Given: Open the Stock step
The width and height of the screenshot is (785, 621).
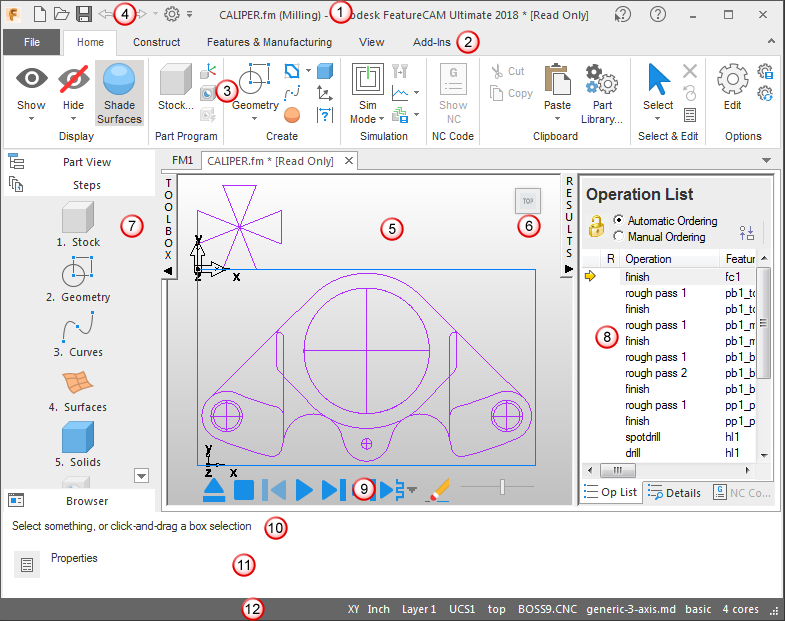Looking at the screenshot, I should point(78,224).
